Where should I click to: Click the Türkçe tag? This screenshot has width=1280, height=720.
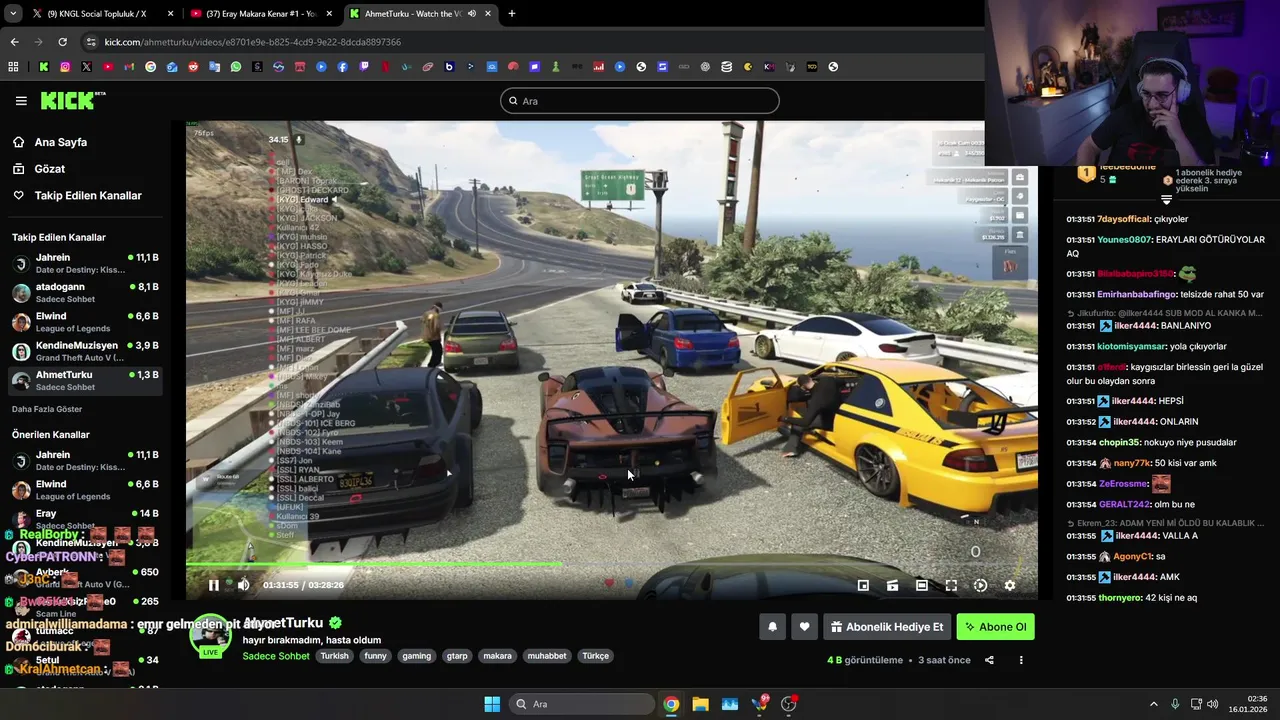click(x=595, y=656)
